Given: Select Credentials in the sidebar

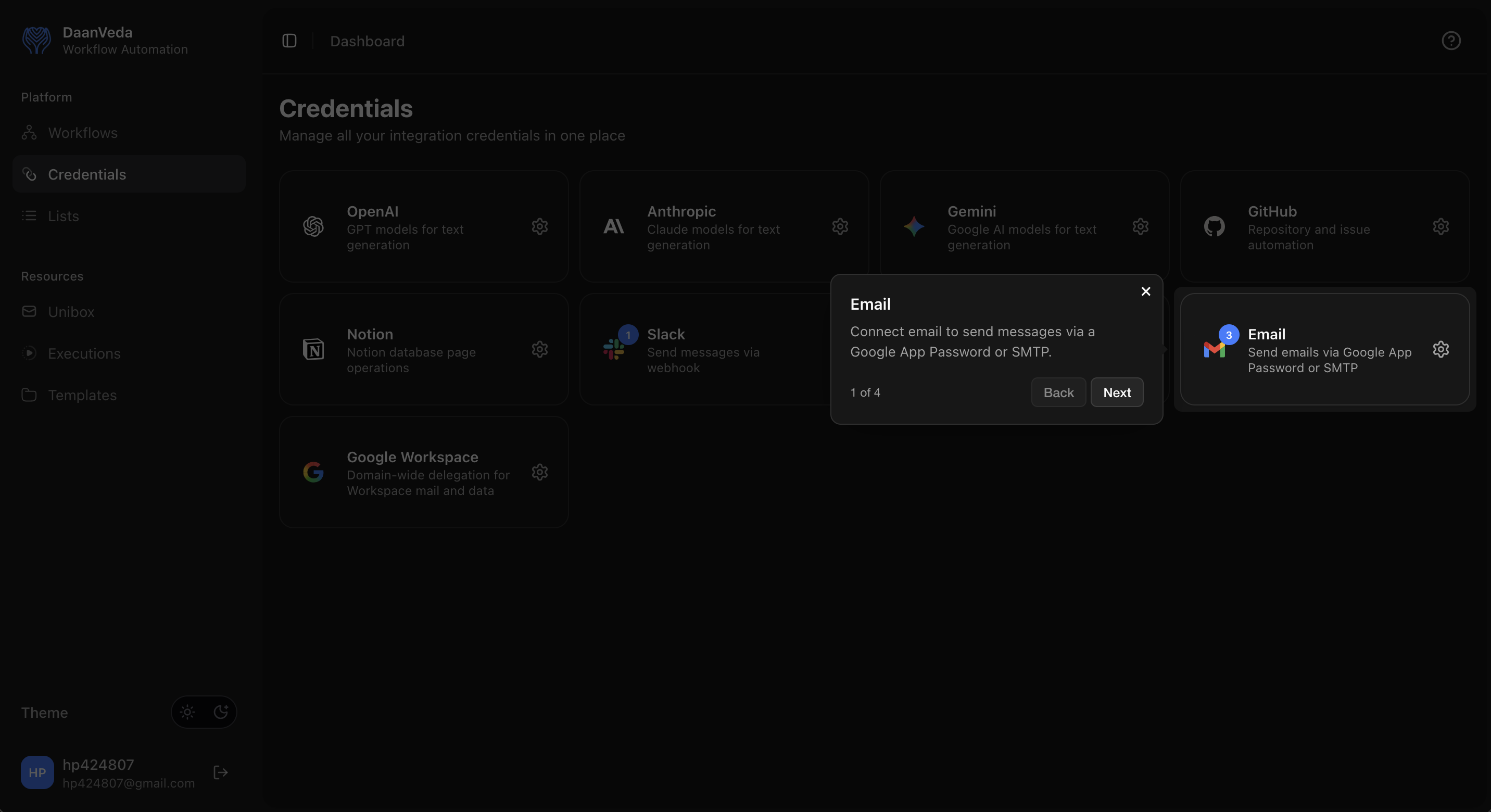Looking at the screenshot, I should [x=129, y=174].
